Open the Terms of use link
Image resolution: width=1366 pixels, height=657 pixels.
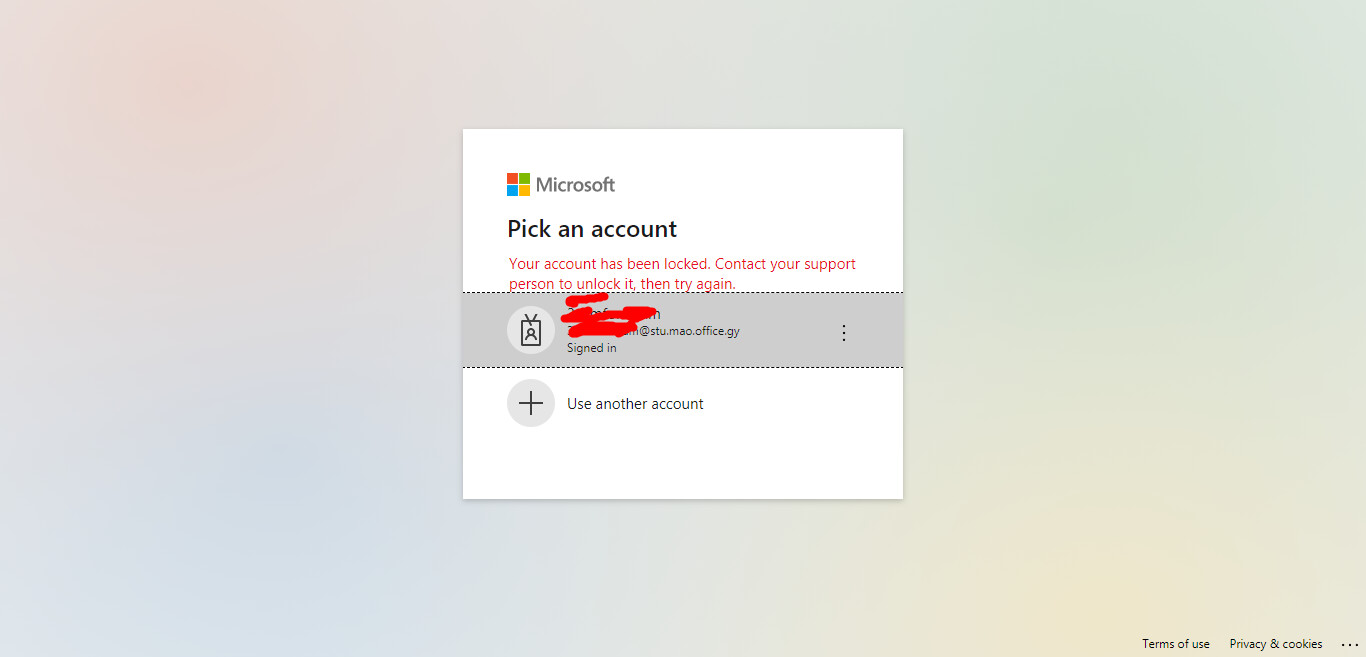coord(1175,644)
